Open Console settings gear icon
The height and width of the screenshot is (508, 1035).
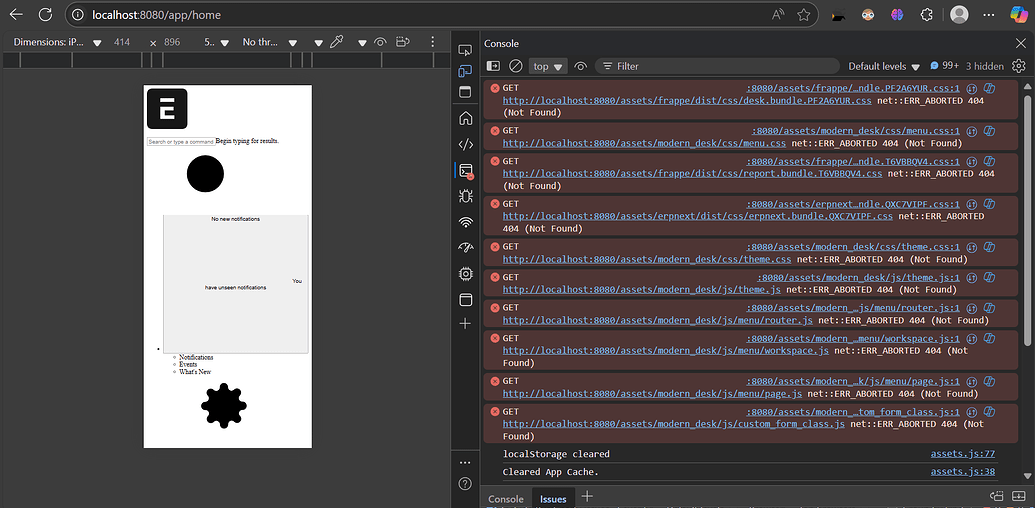pyautogui.click(x=1018, y=66)
